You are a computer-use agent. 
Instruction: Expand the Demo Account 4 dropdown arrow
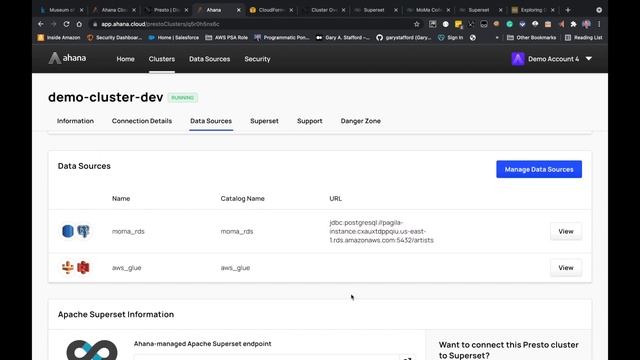[589, 59]
